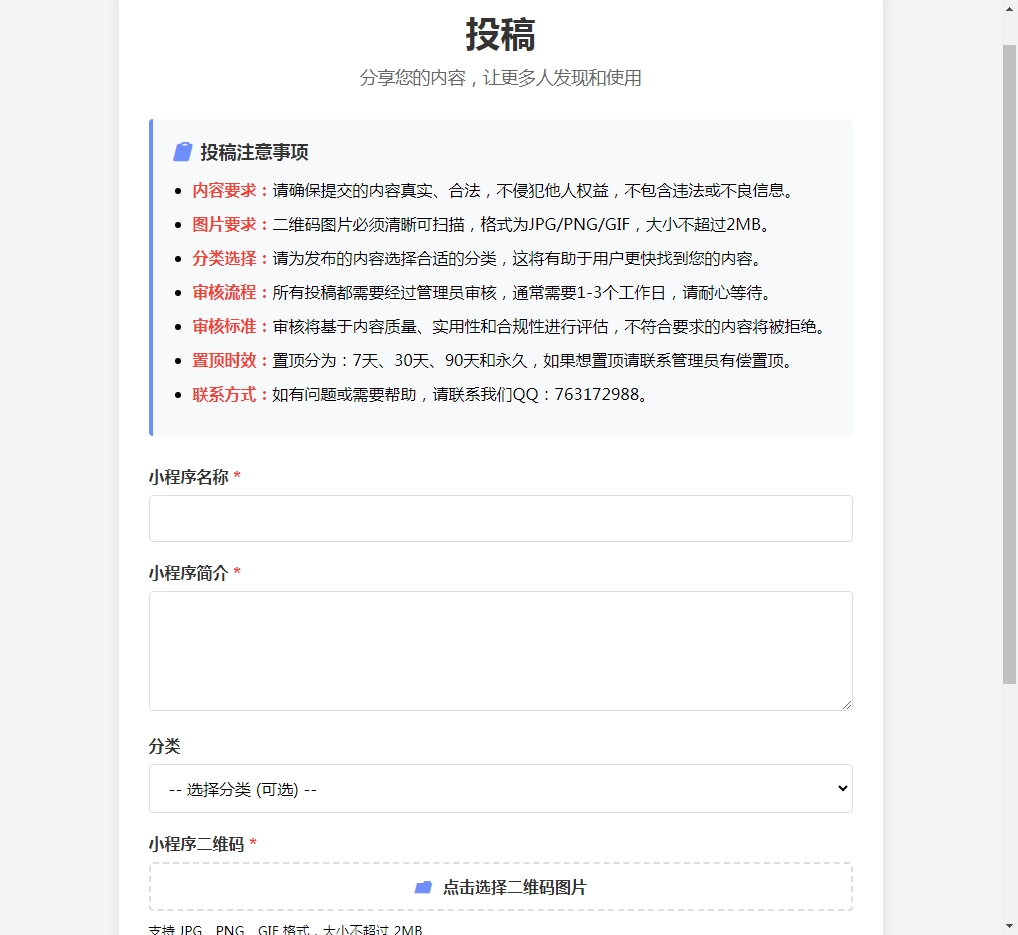The width and height of the screenshot is (1018, 935).
Task: Expand the category selection arrow
Action: [843, 788]
